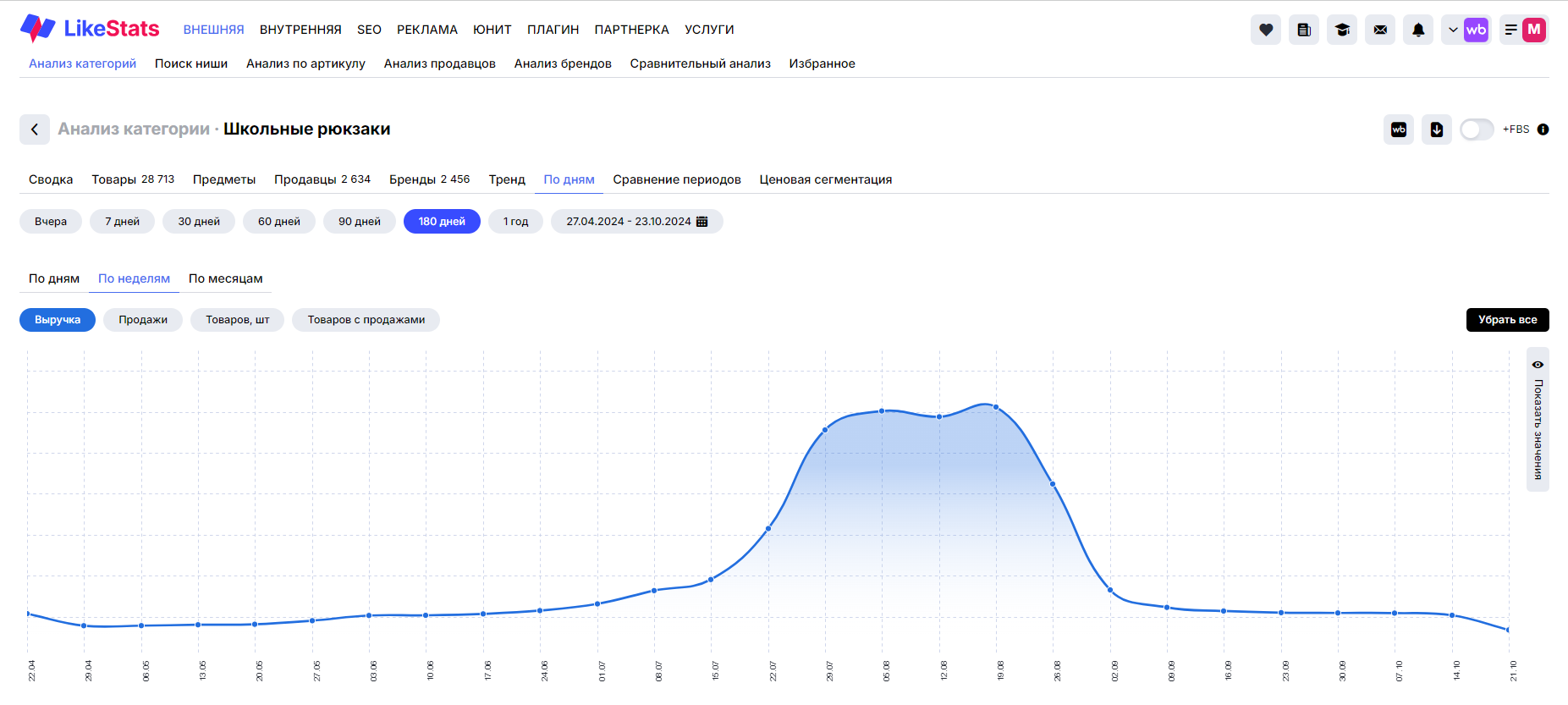This screenshot has height=705, width=1568.
Task: Switch to Сводка tab
Action: (51, 179)
